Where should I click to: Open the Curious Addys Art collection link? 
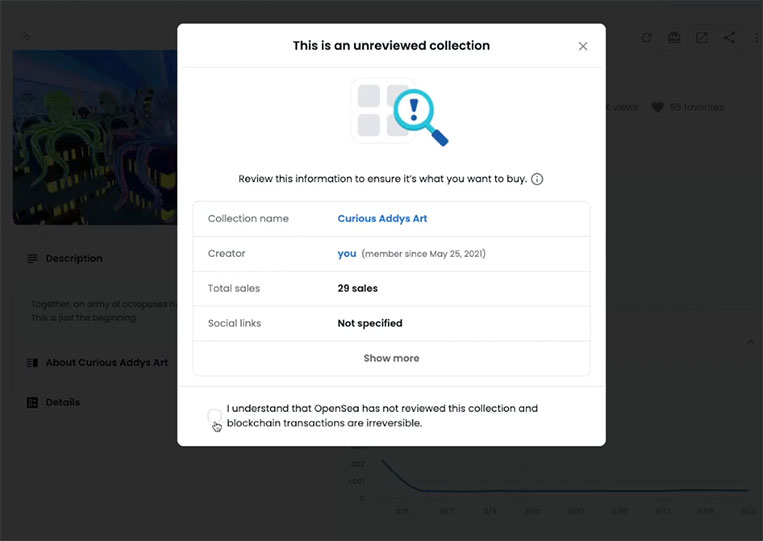click(382, 218)
